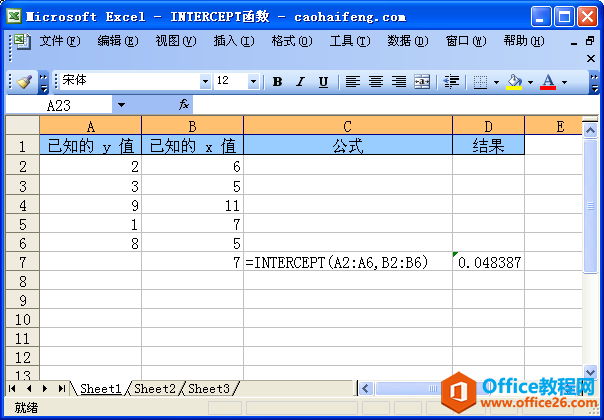Select result cell 0.048387
This screenshot has width=604, height=420.
(488, 262)
